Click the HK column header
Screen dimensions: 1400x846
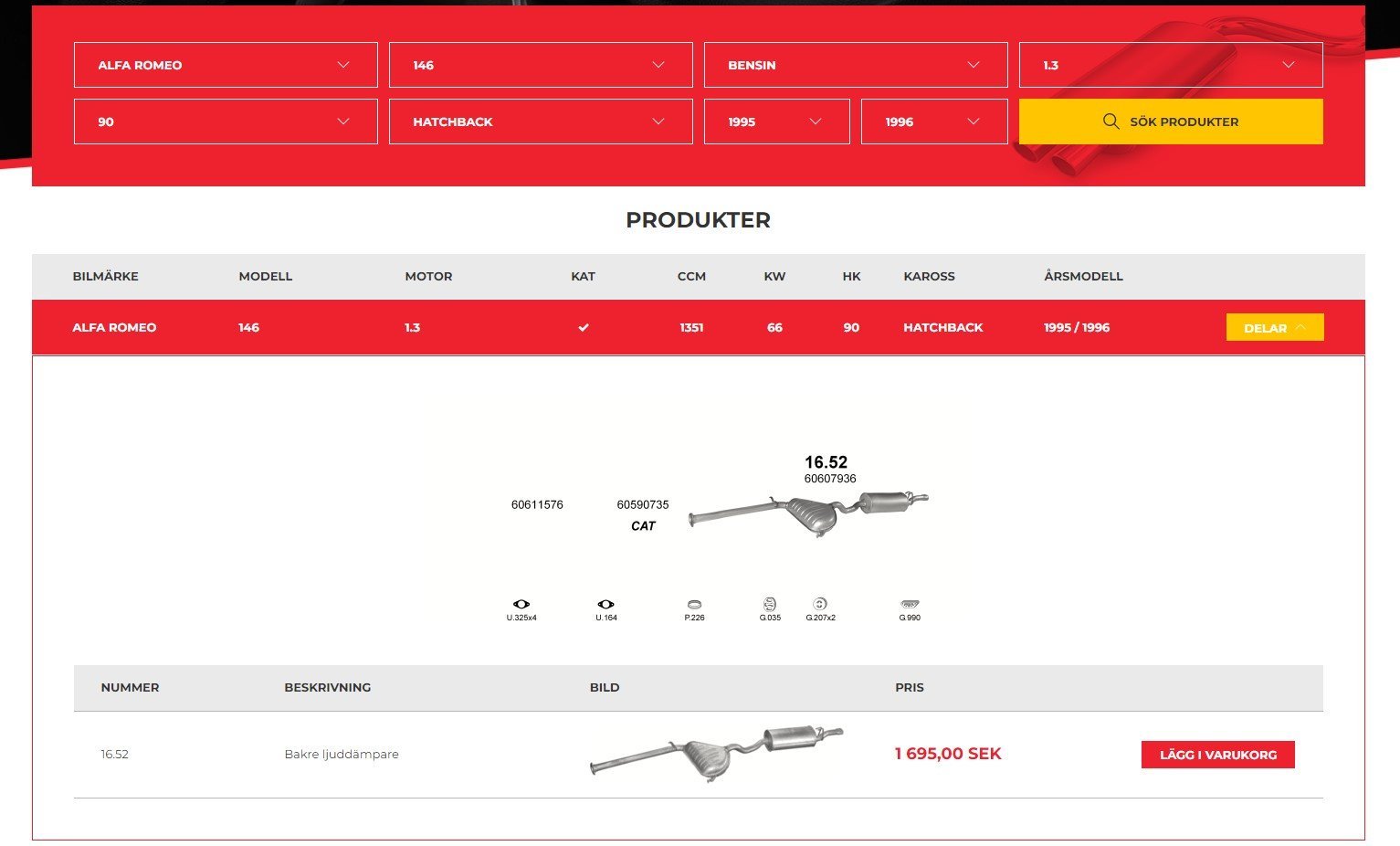[851, 276]
